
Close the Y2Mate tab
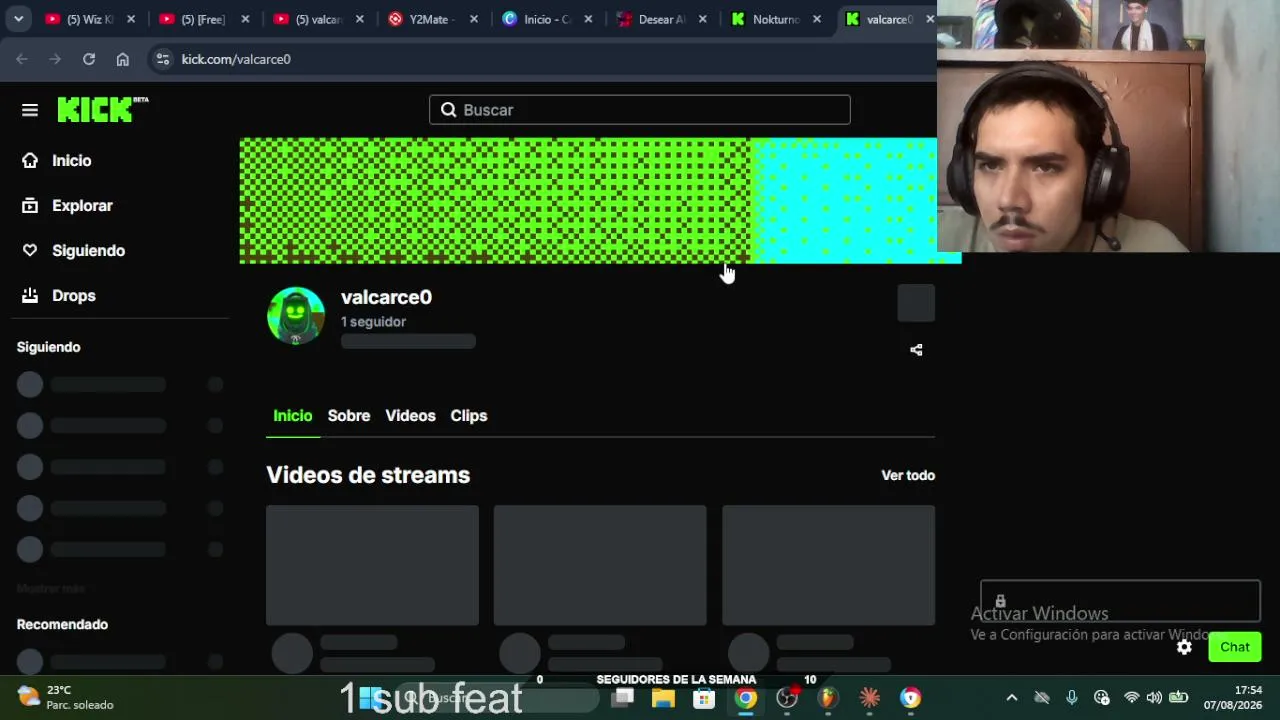pyautogui.click(x=474, y=19)
